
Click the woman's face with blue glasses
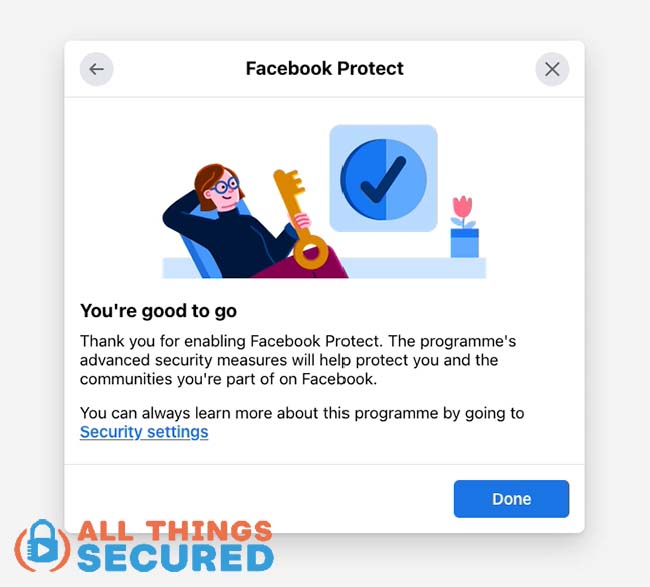click(223, 190)
